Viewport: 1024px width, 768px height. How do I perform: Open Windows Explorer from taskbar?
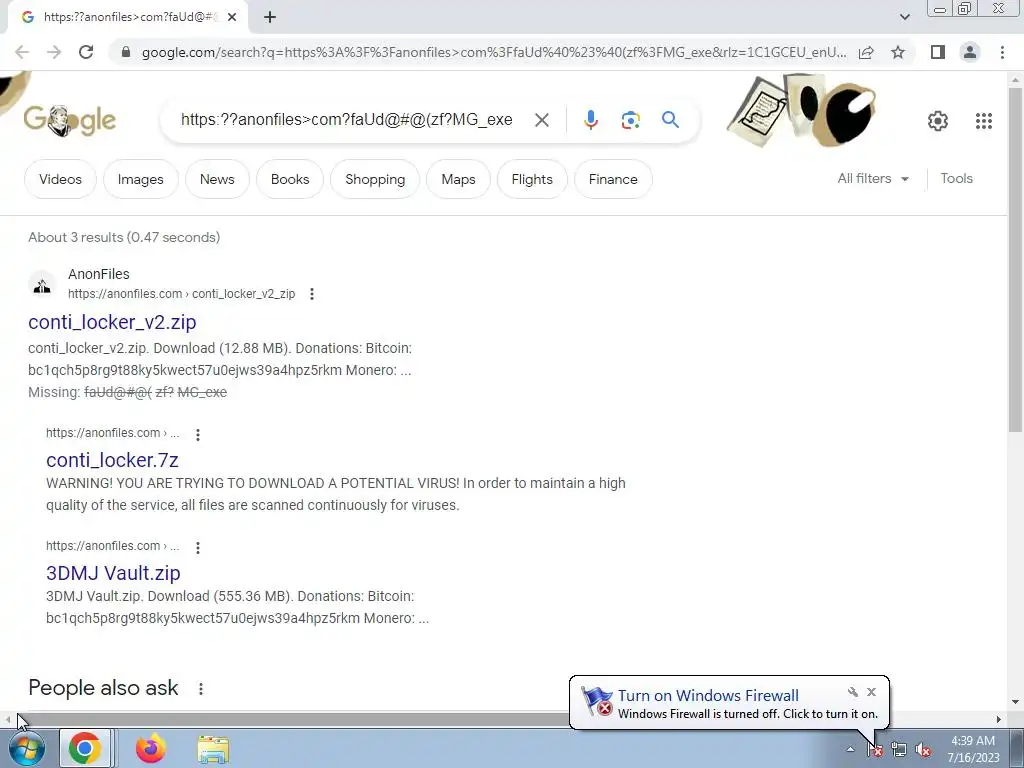click(213, 749)
